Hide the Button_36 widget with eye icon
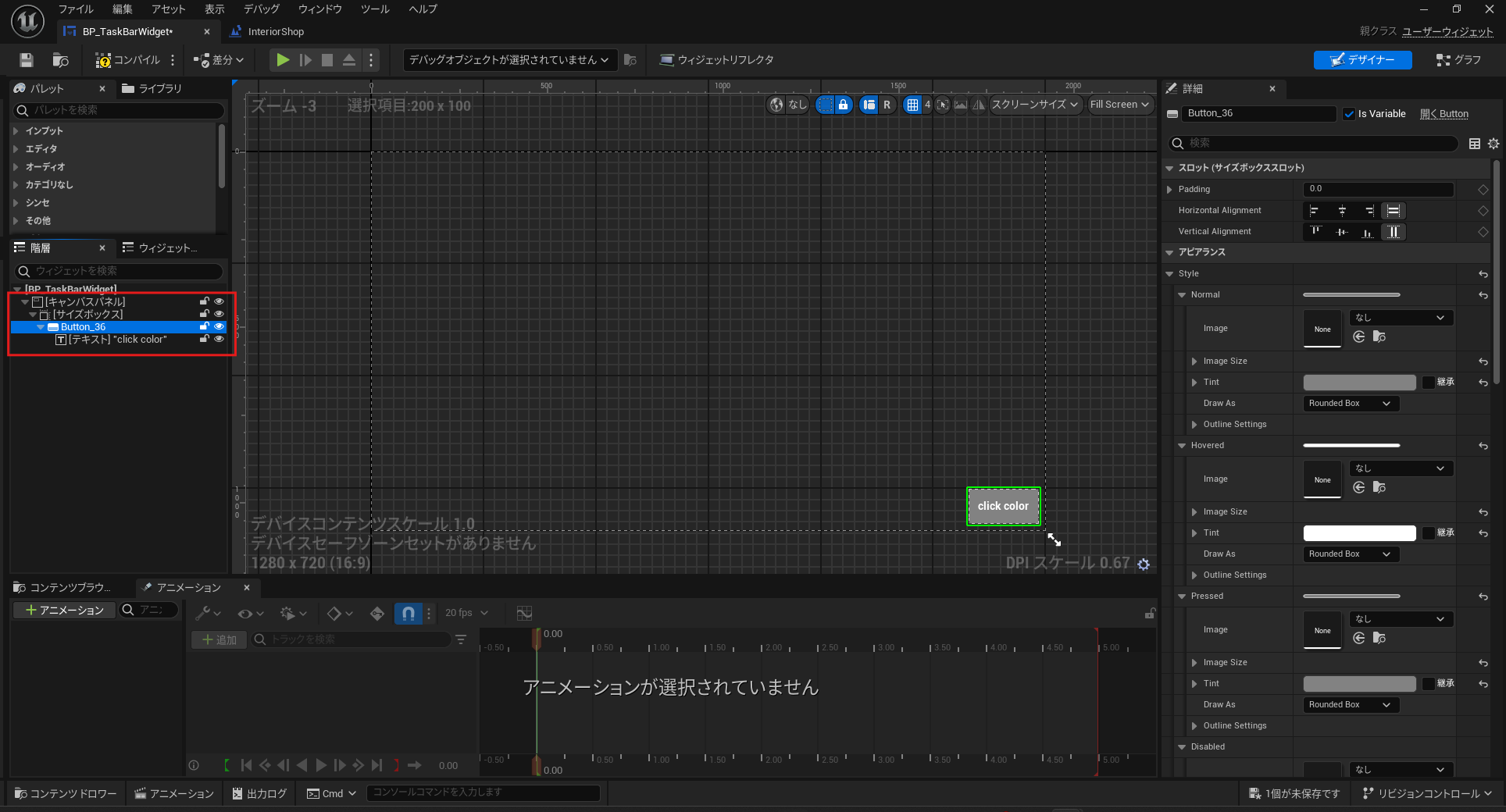The height and width of the screenshot is (812, 1506). click(x=219, y=327)
